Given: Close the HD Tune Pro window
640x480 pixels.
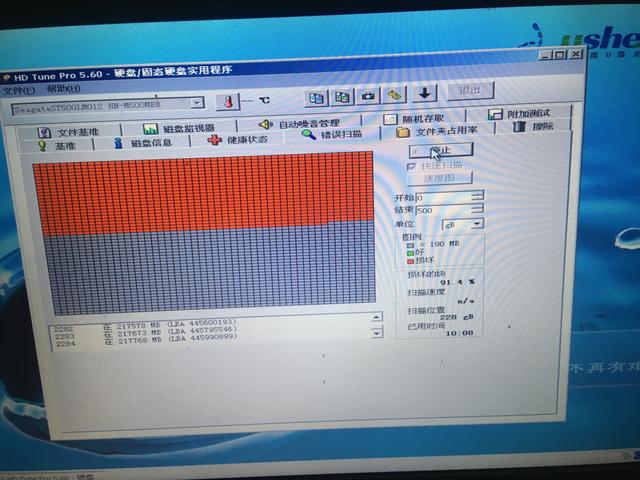Looking at the screenshot, I should pos(576,53).
